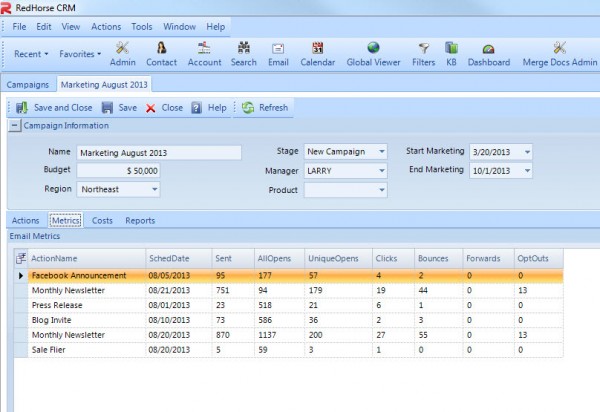The image size is (600, 412).
Task: Click the Save floppy disk icon
Action: 107,108
